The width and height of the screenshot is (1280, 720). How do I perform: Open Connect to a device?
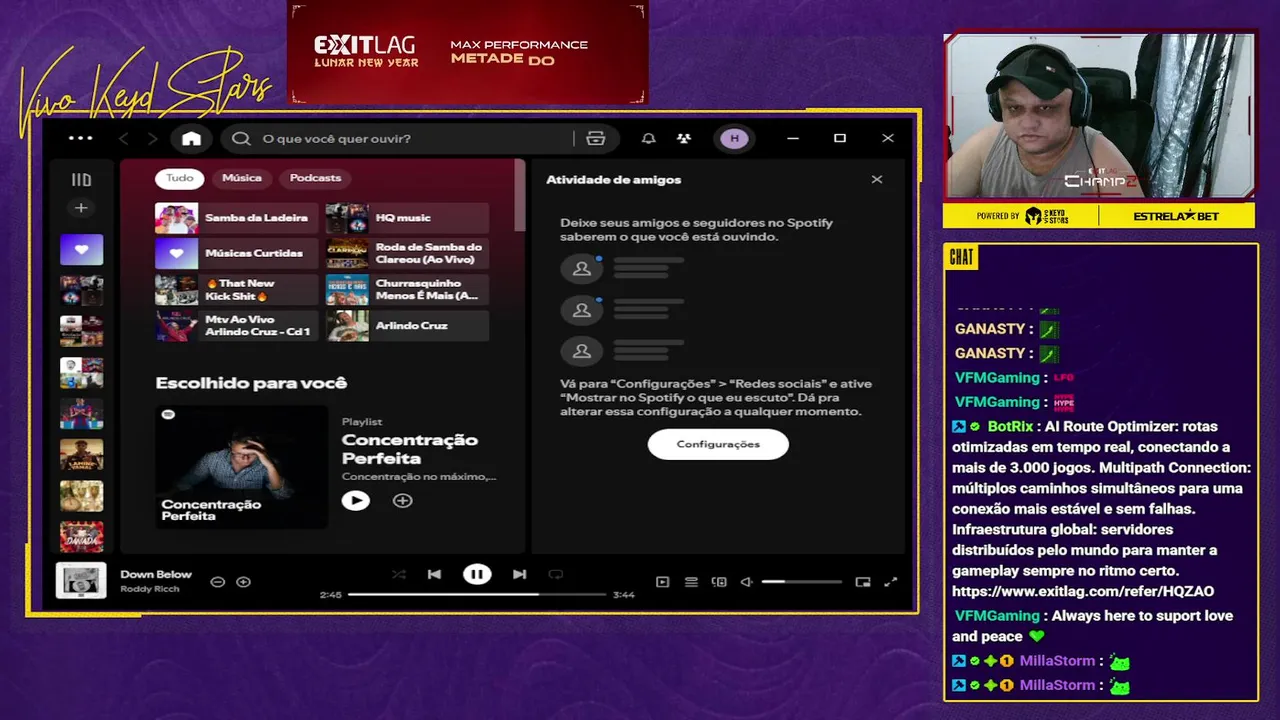pos(719,582)
